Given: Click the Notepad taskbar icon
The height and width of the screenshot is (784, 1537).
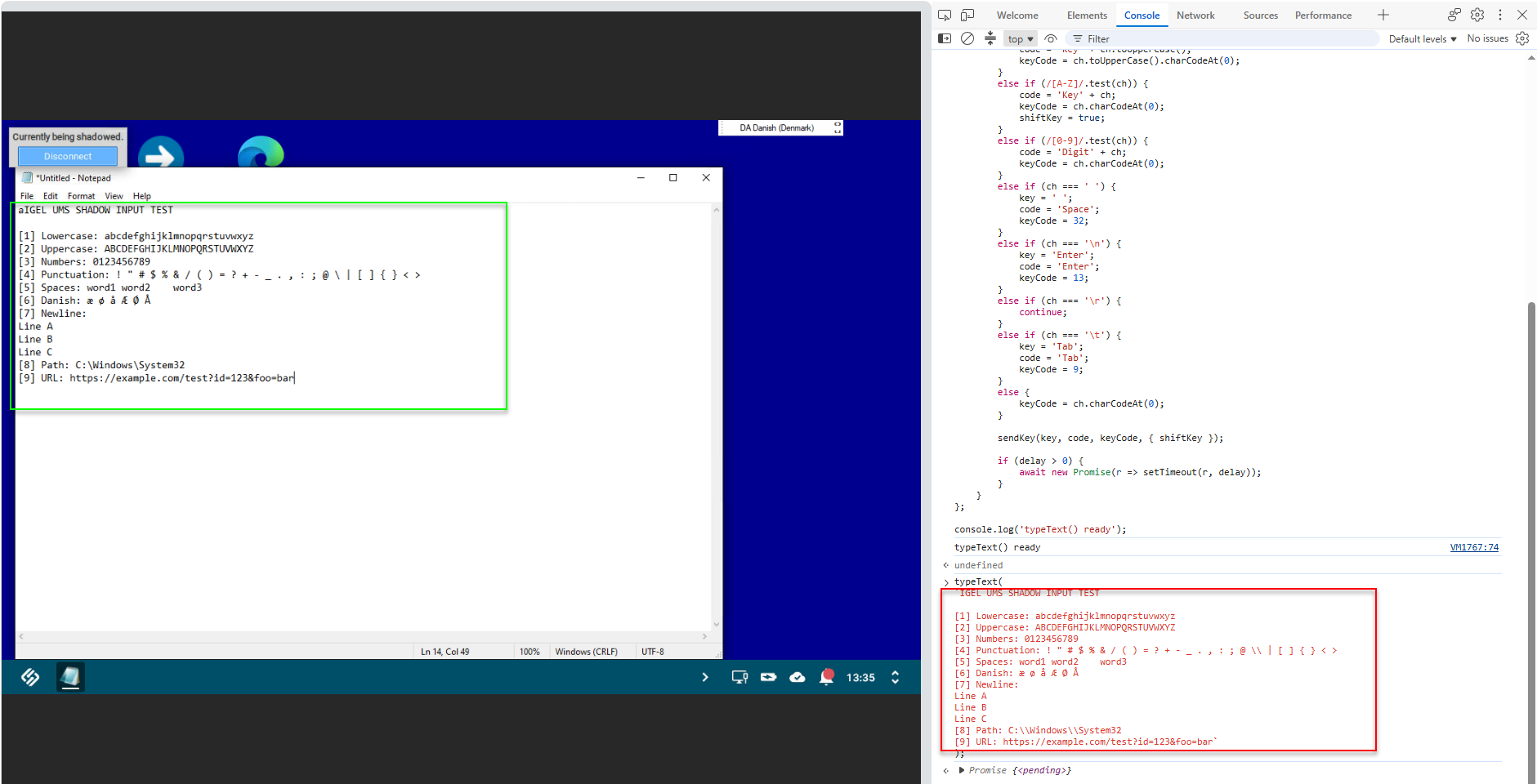Looking at the screenshot, I should click(70, 677).
